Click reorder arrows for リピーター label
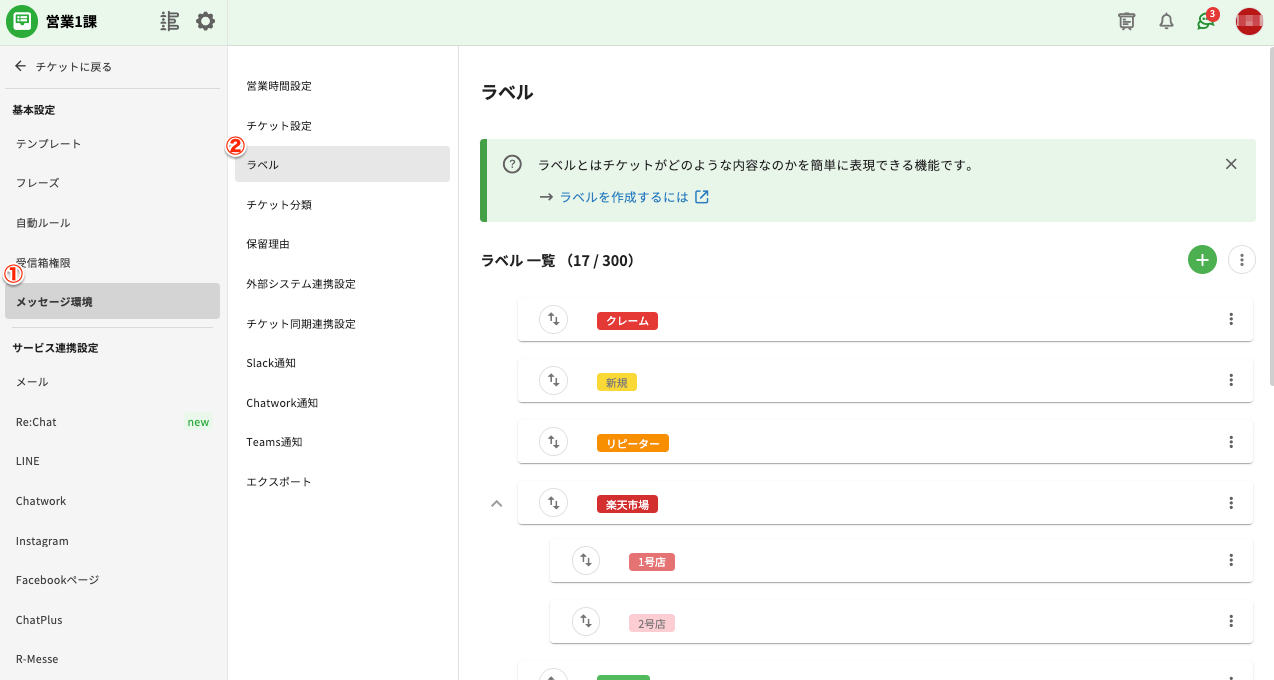The image size is (1274, 680). 553,442
